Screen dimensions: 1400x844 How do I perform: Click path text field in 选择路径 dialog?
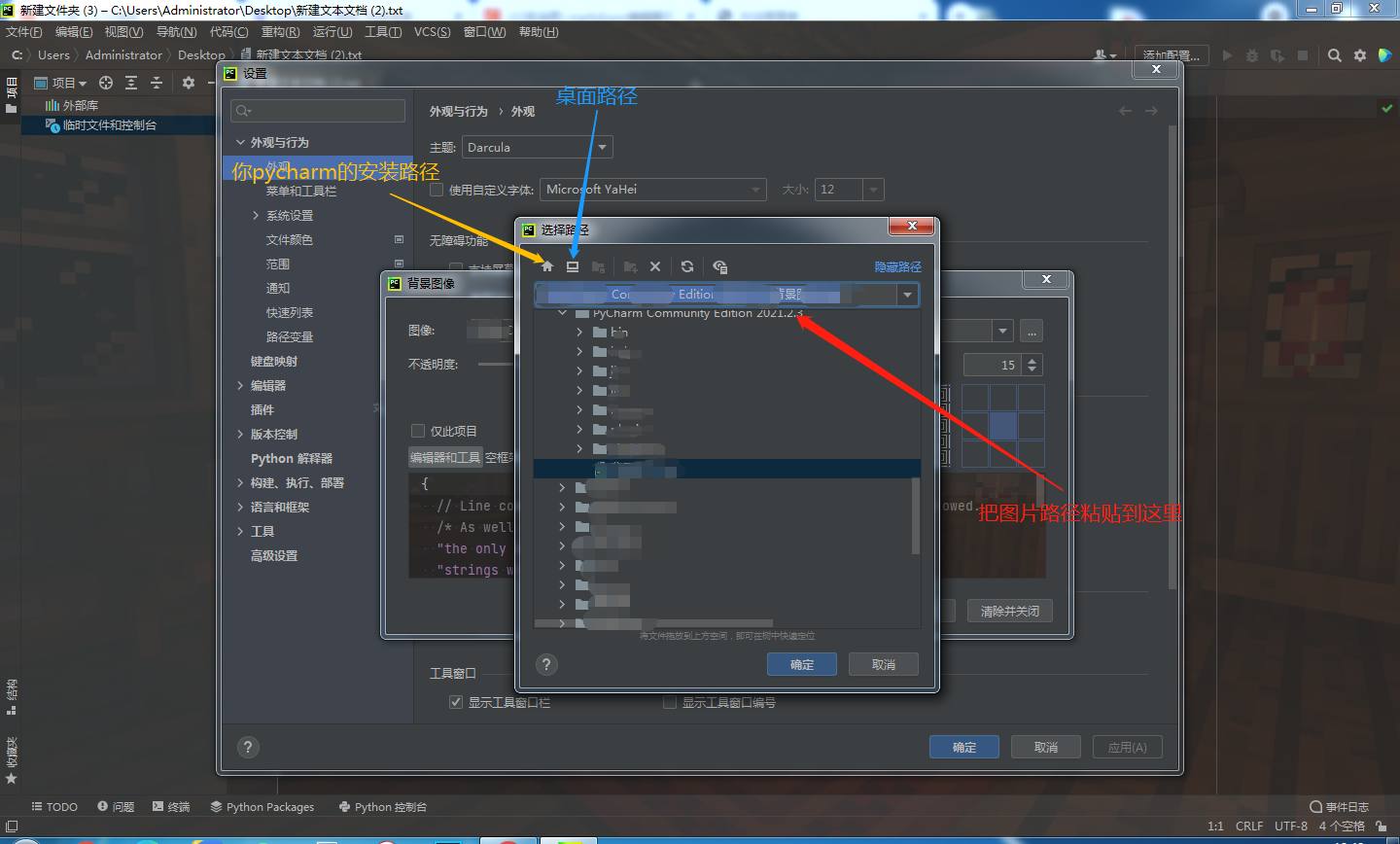717,295
